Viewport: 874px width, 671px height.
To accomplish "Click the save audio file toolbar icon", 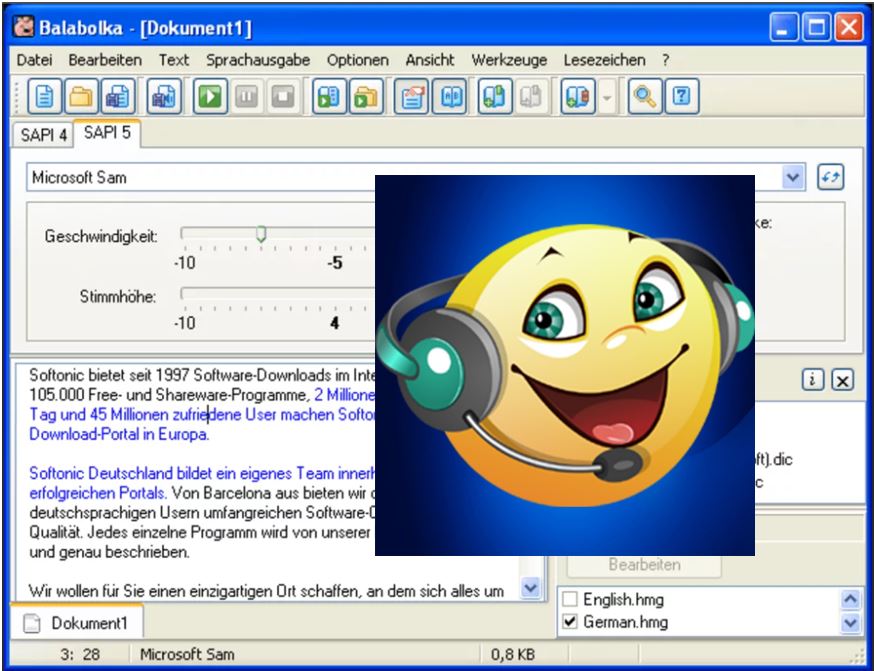I will (164, 96).
